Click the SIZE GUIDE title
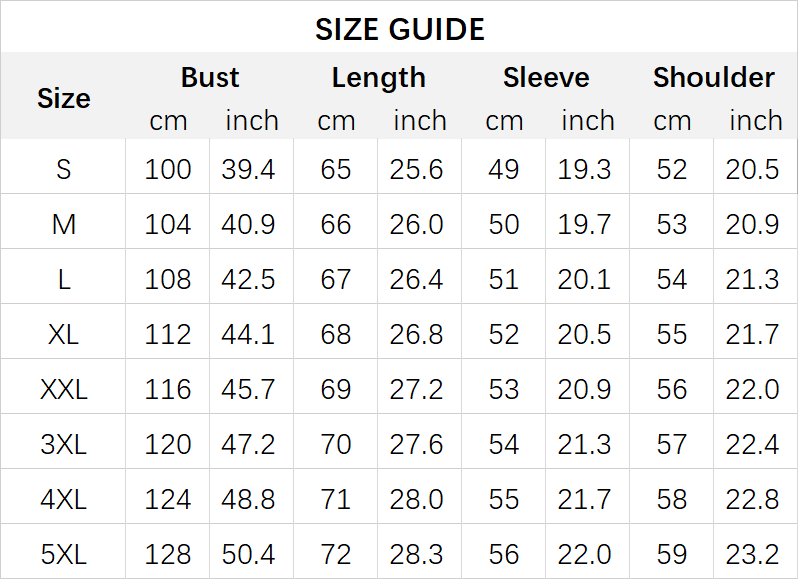 (399, 29)
